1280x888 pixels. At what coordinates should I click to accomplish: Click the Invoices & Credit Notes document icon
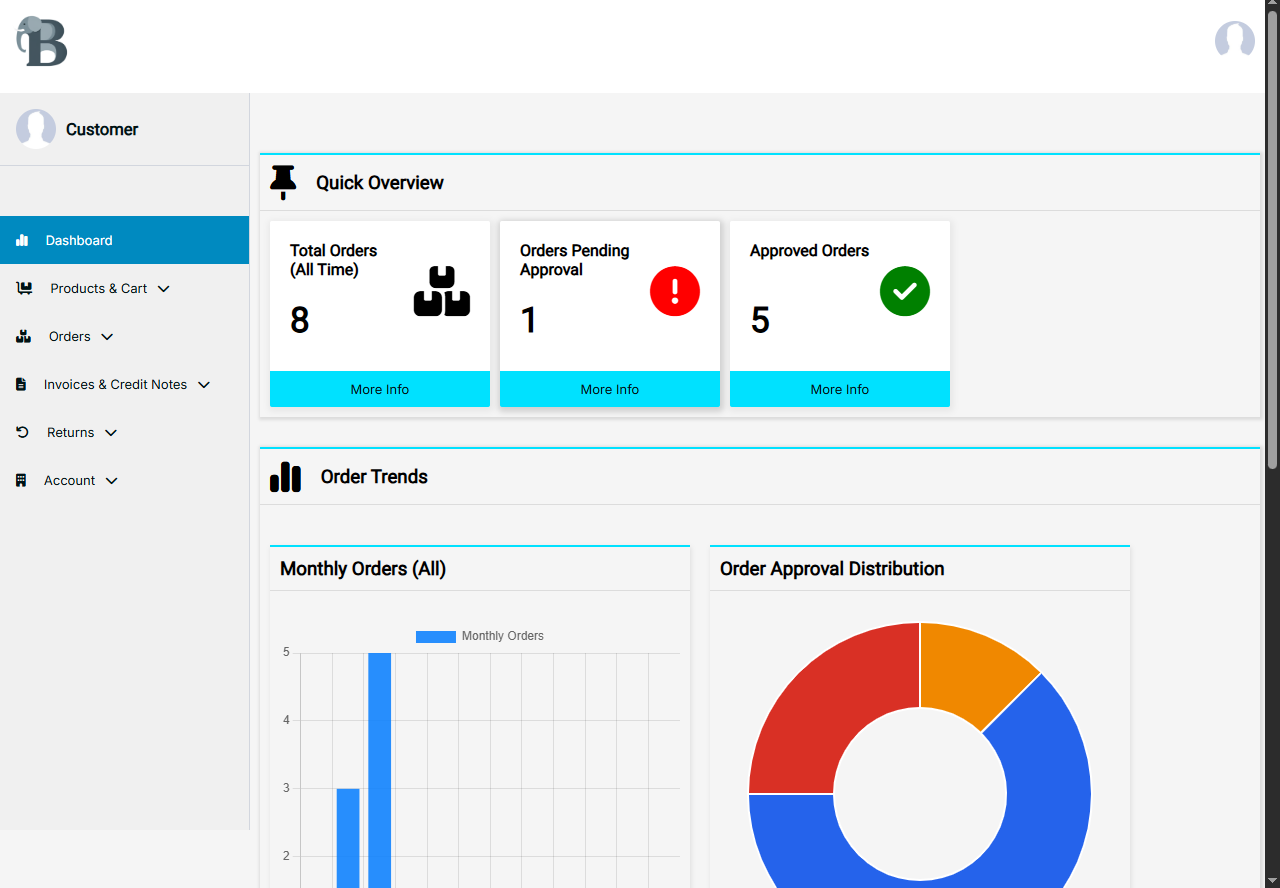21,384
